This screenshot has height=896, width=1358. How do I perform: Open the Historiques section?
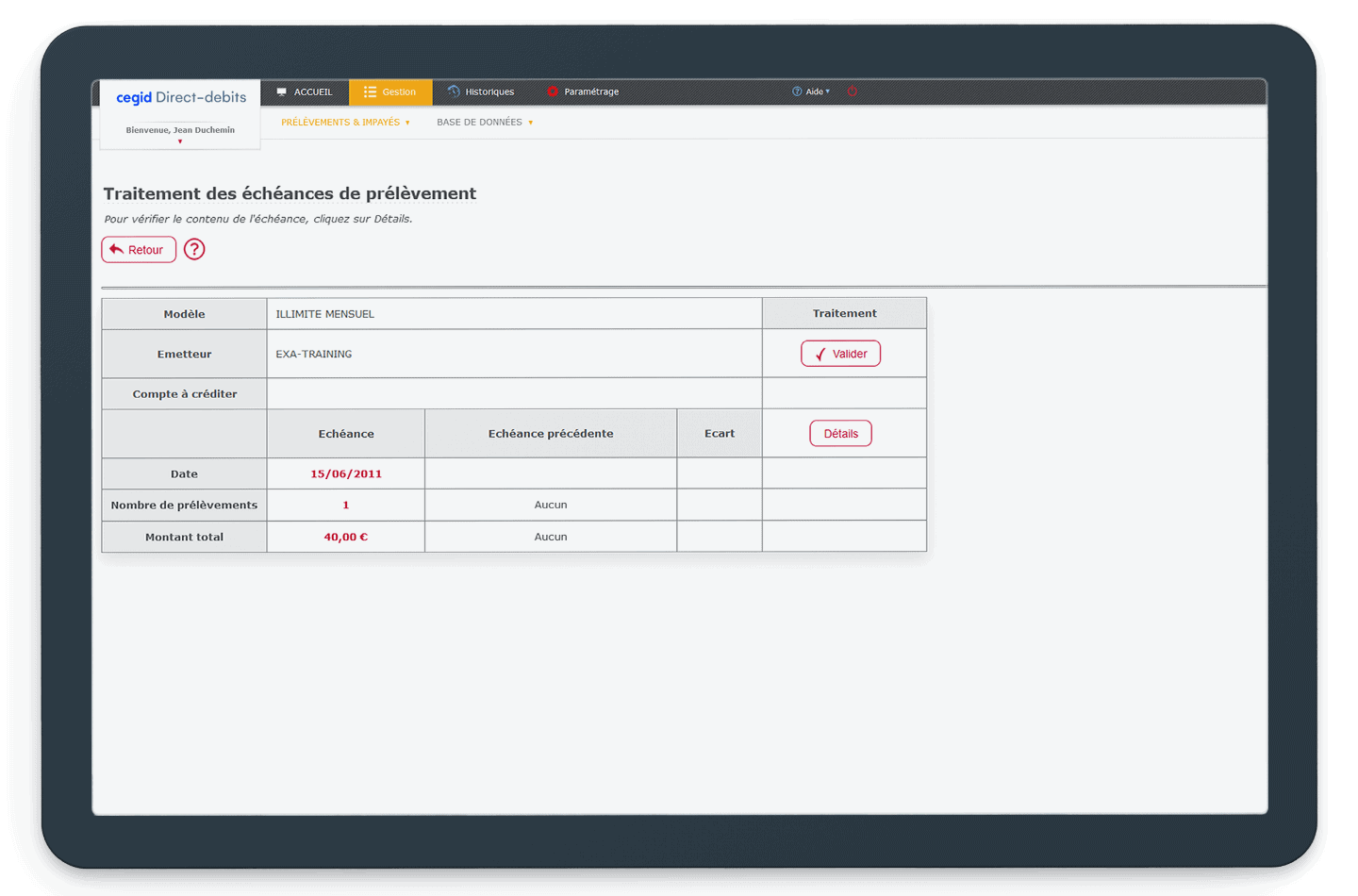coord(481,92)
